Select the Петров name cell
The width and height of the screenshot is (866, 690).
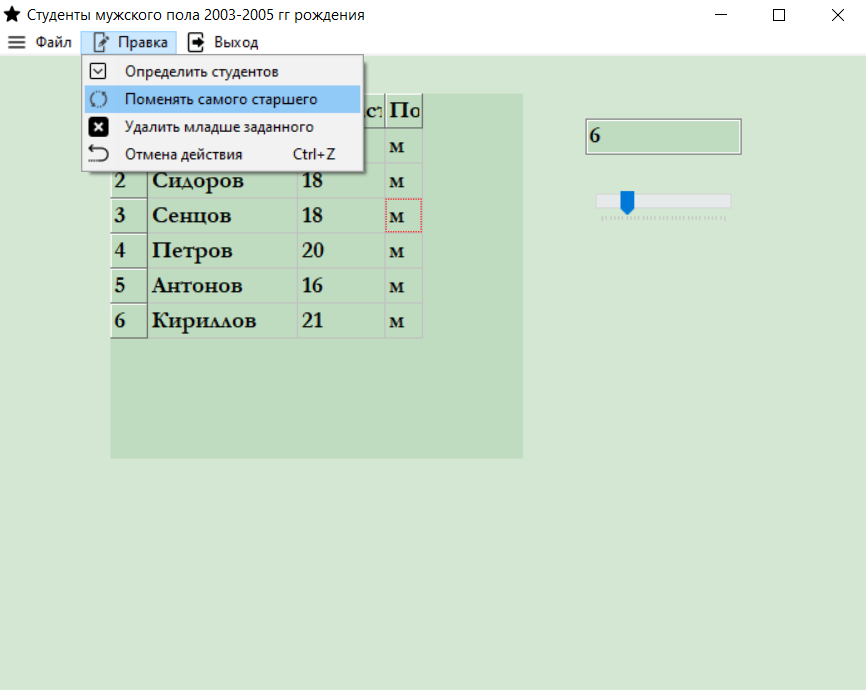[x=223, y=250]
